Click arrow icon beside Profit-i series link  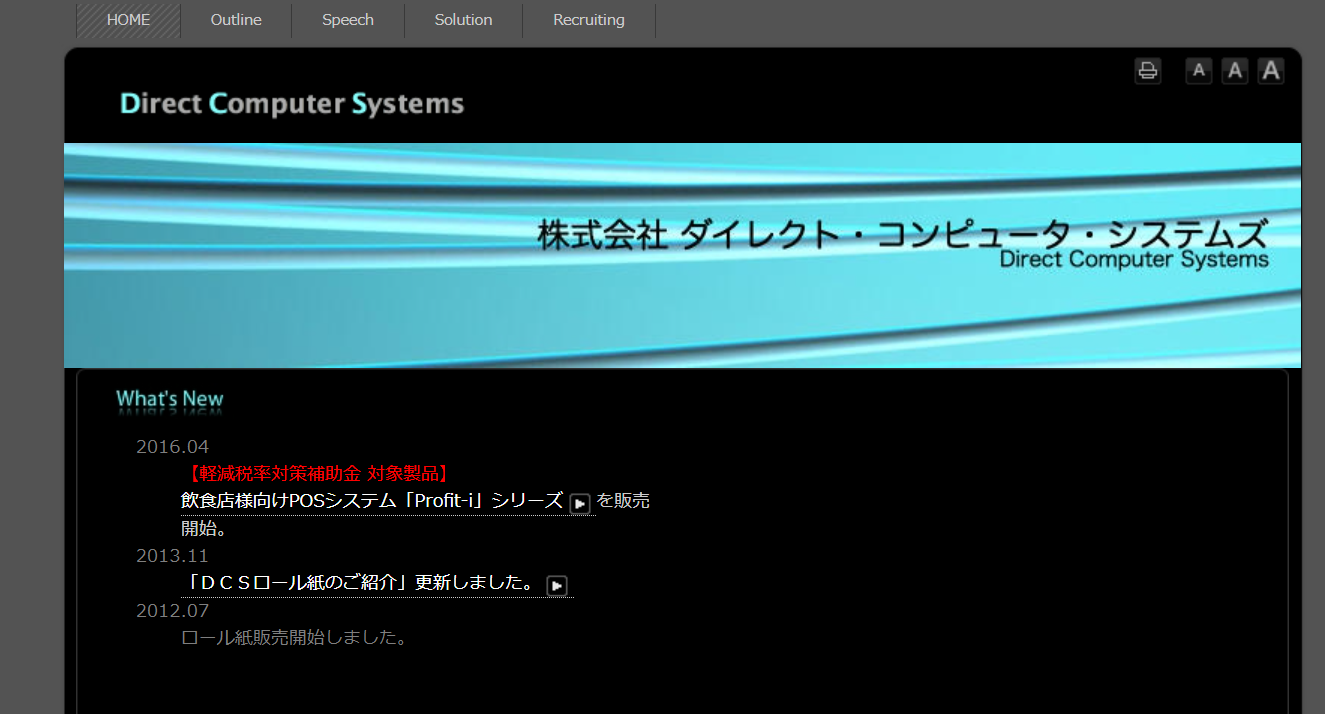[580, 503]
